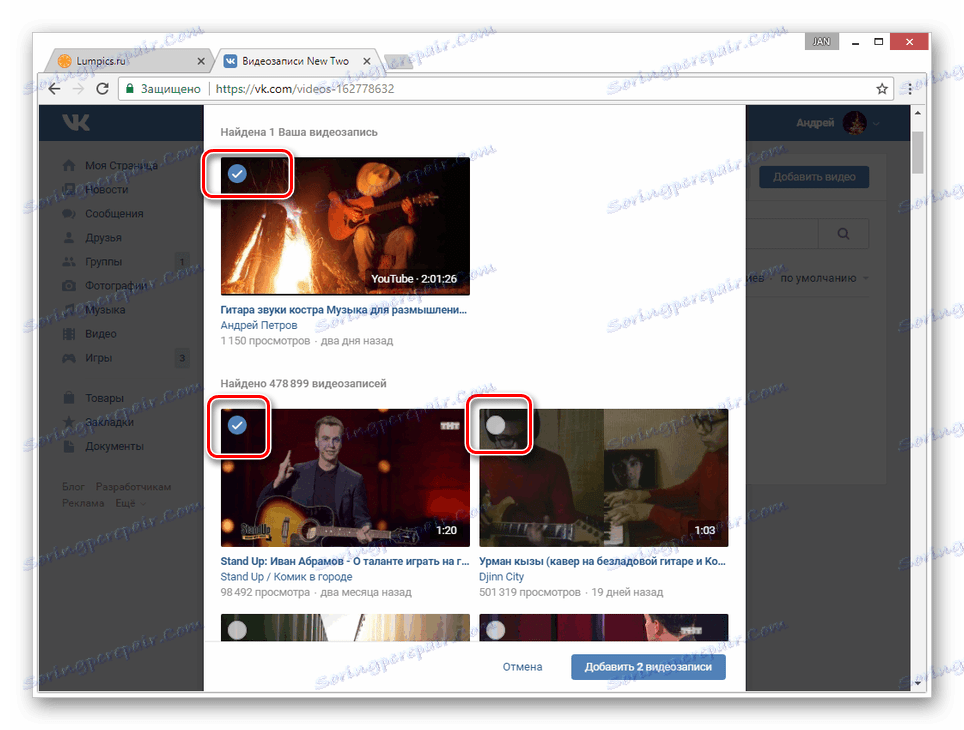Click the home icon beside Моя Страница
The width and height of the screenshot is (964, 730).
[69, 165]
